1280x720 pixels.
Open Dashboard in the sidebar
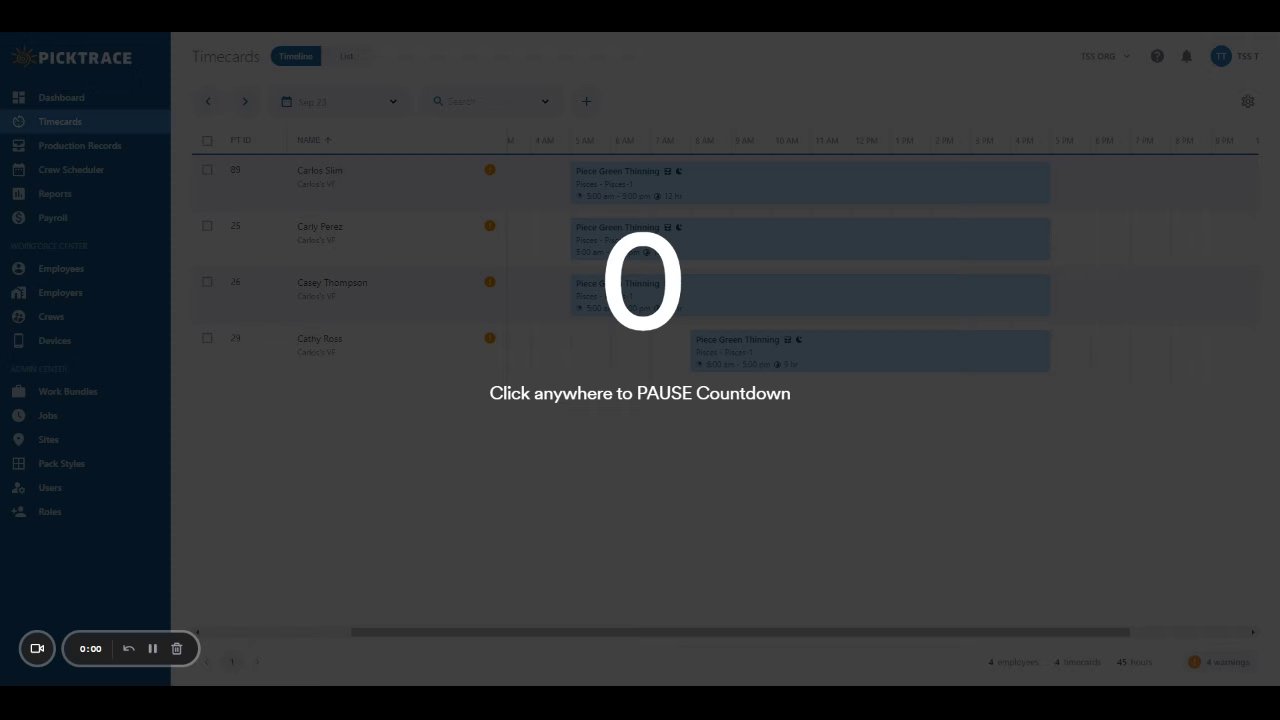[61, 98]
